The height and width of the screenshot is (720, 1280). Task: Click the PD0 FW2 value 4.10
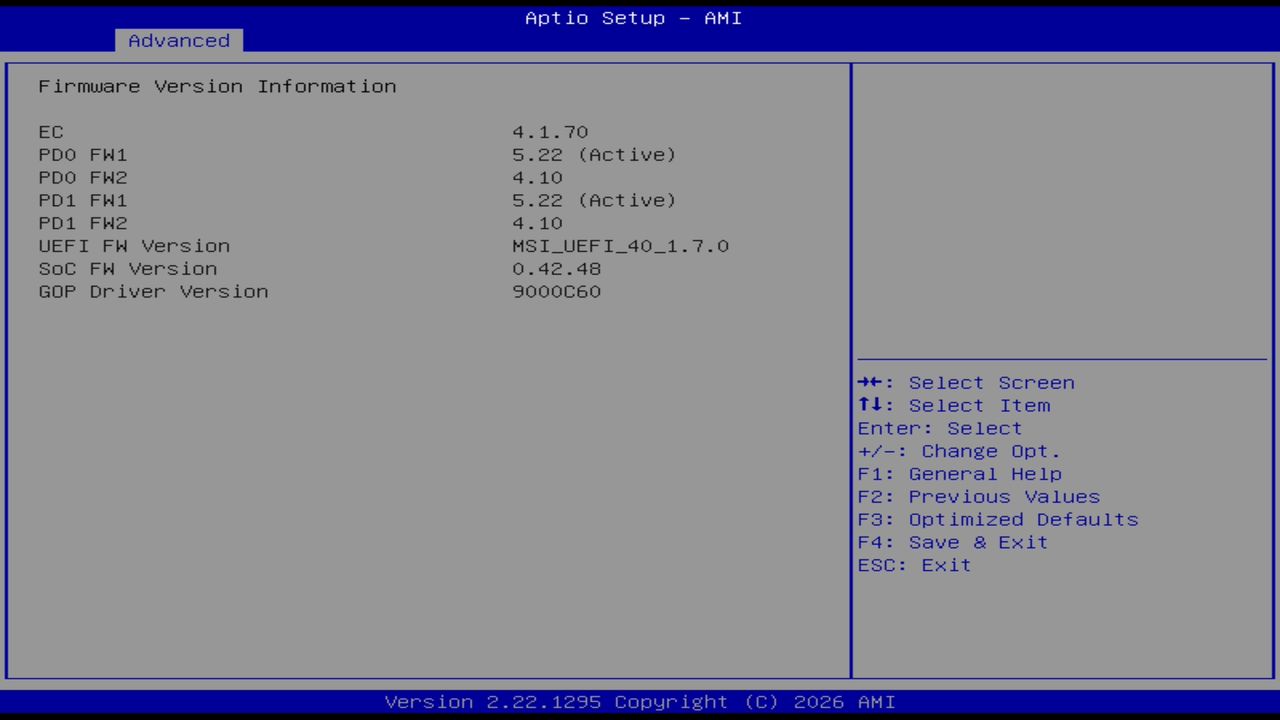click(x=537, y=178)
